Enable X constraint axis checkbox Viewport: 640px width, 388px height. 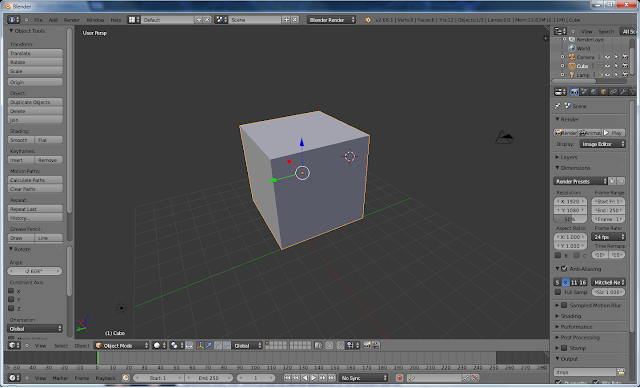coord(11,291)
